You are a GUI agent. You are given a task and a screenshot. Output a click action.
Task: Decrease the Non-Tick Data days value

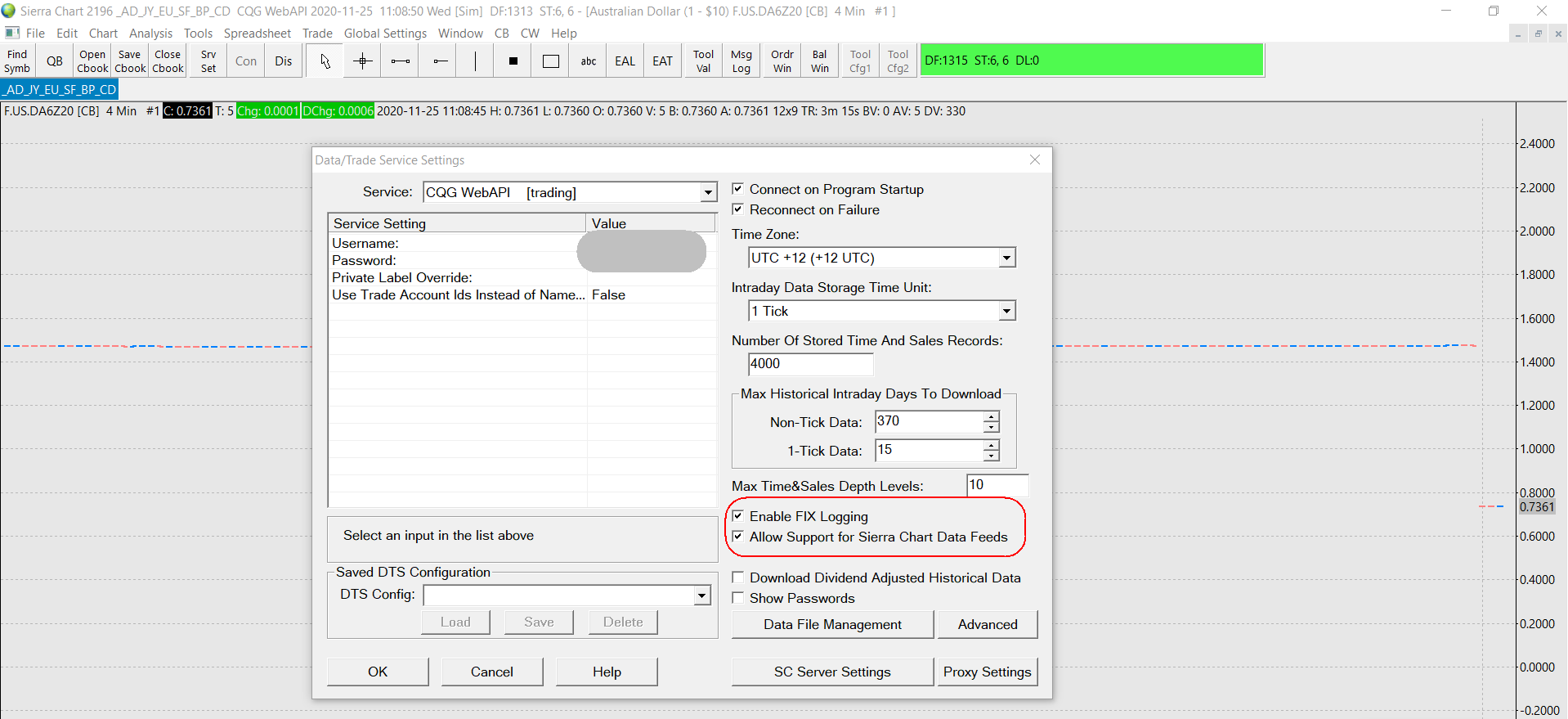[992, 427]
